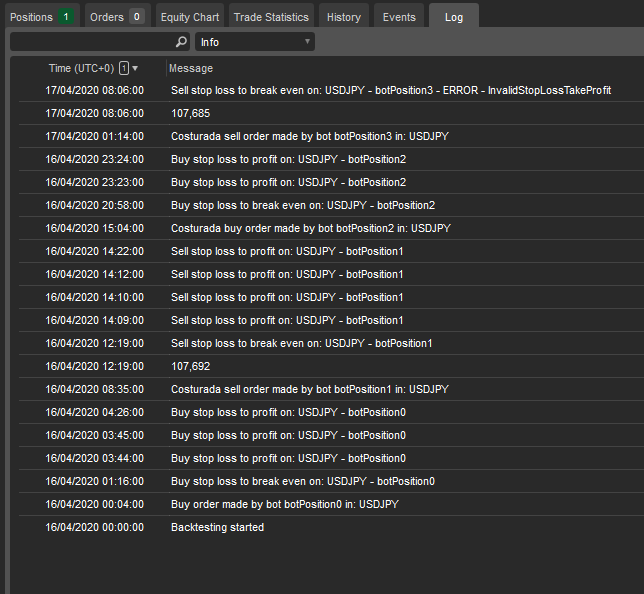This screenshot has height=594, width=644.
Task: Select the InvalidStopLossTakeProfit error log entry
Action: tap(331, 90)
